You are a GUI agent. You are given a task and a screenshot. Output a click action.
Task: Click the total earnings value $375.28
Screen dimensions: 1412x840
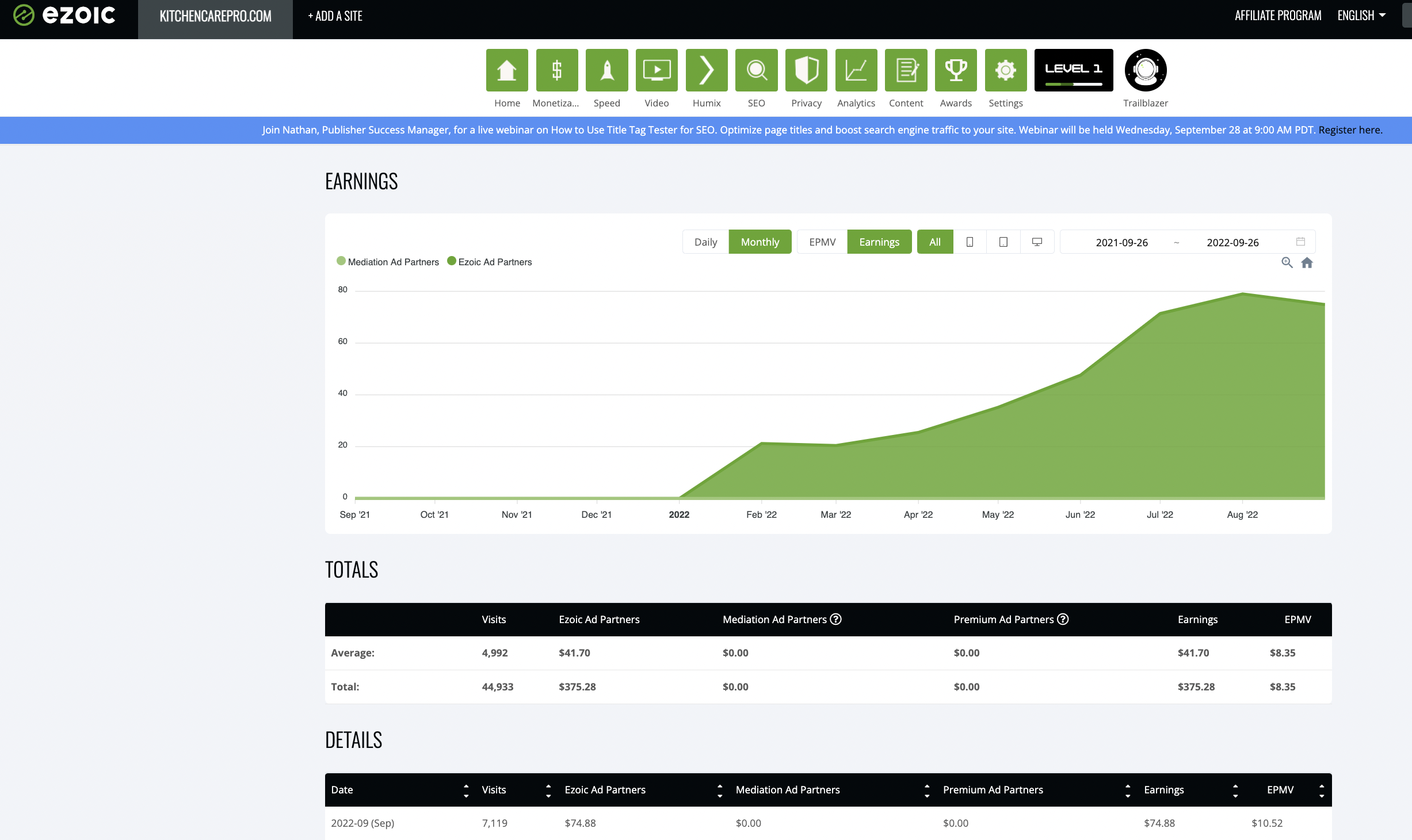(x=1196, y=686)
